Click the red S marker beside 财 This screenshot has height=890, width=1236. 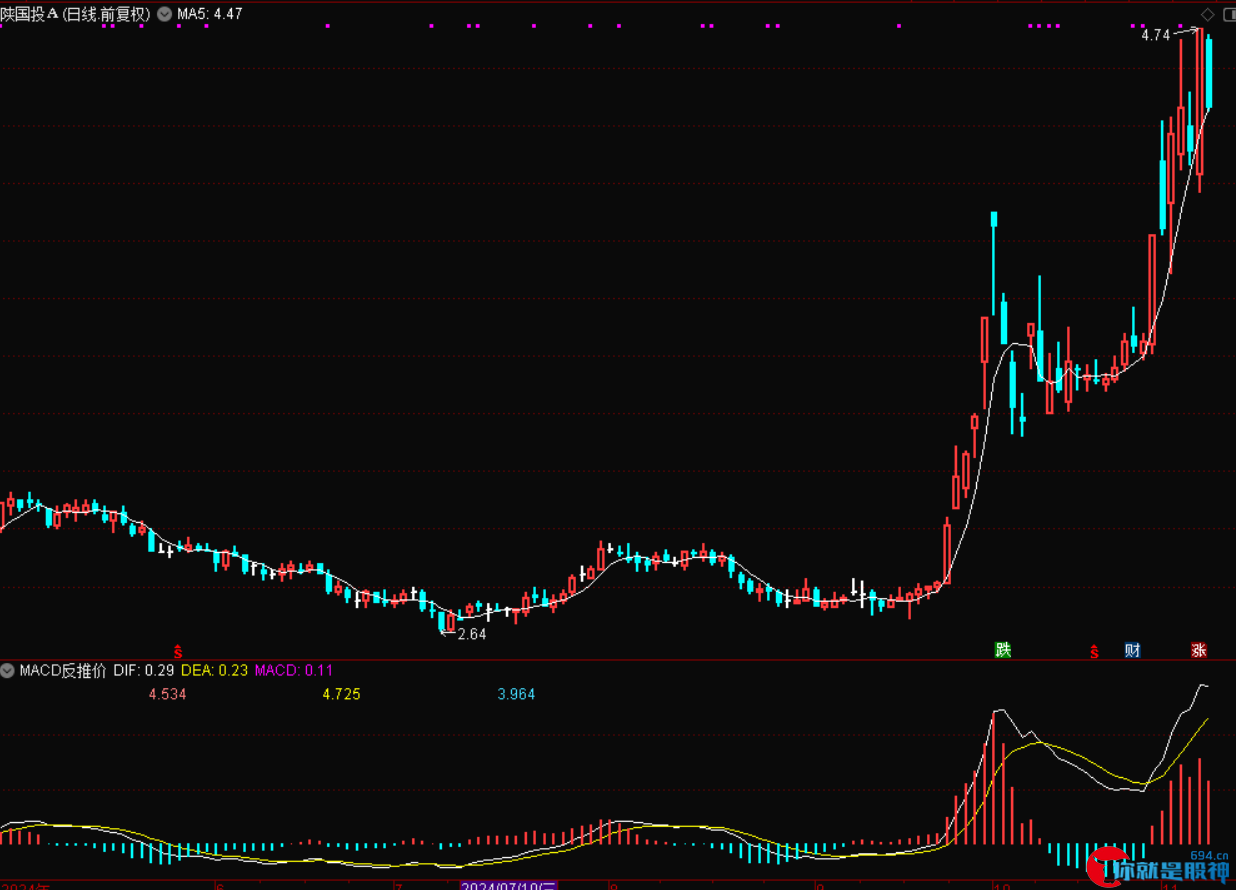tap(1094, 651)
